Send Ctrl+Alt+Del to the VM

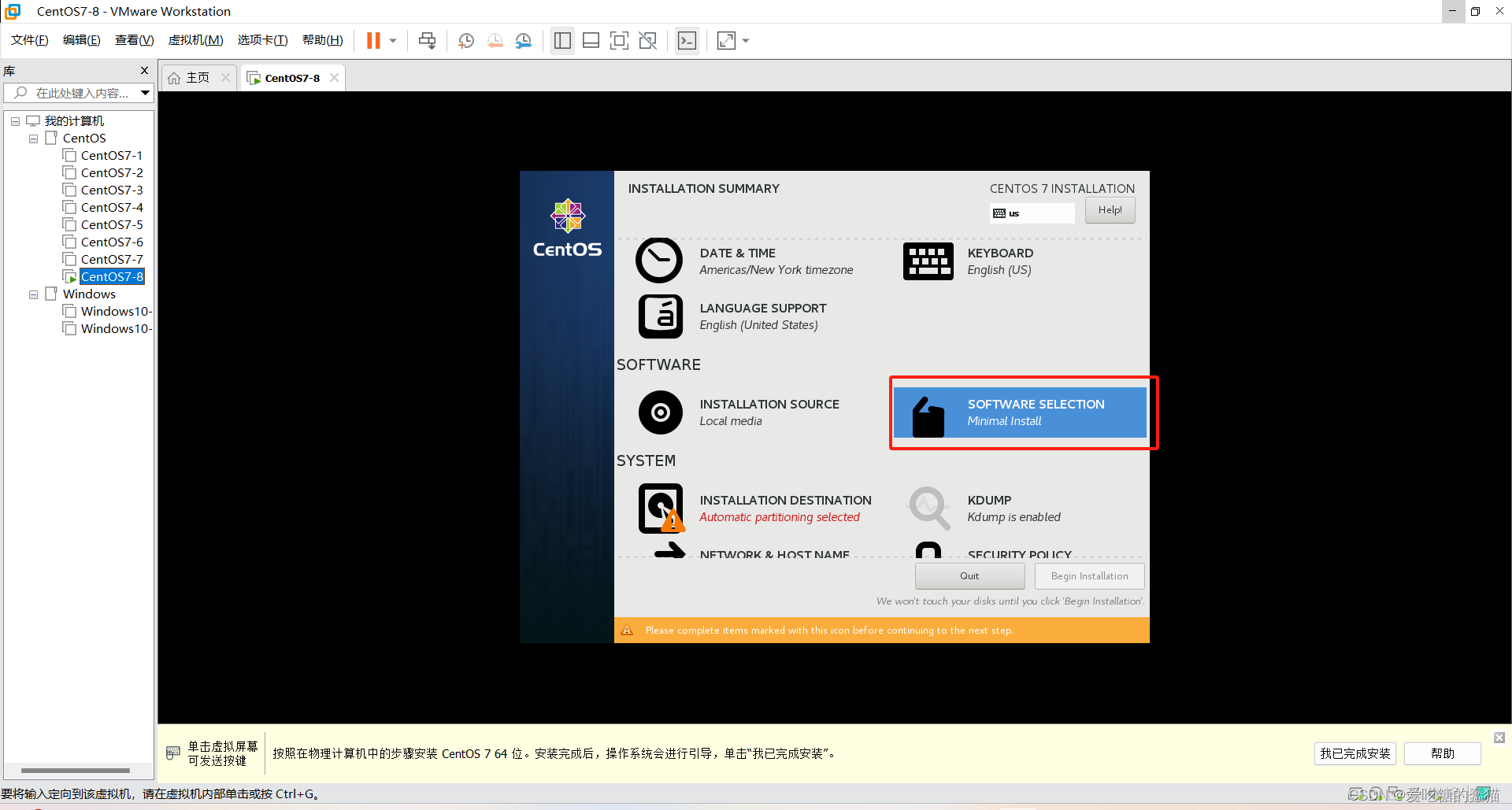pos(427,41)
